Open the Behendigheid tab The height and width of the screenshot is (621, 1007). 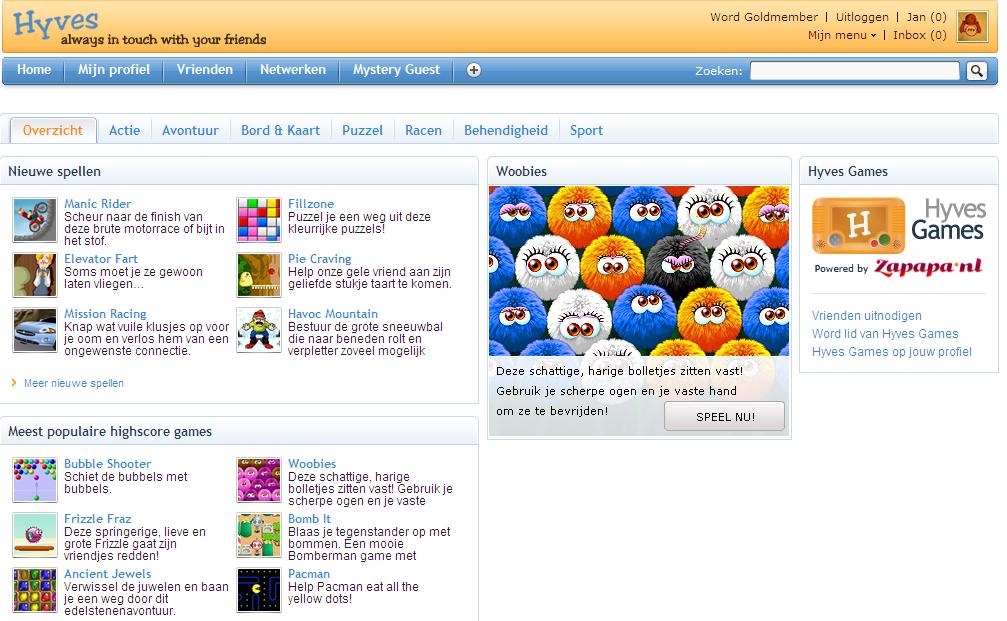(506, 130)
